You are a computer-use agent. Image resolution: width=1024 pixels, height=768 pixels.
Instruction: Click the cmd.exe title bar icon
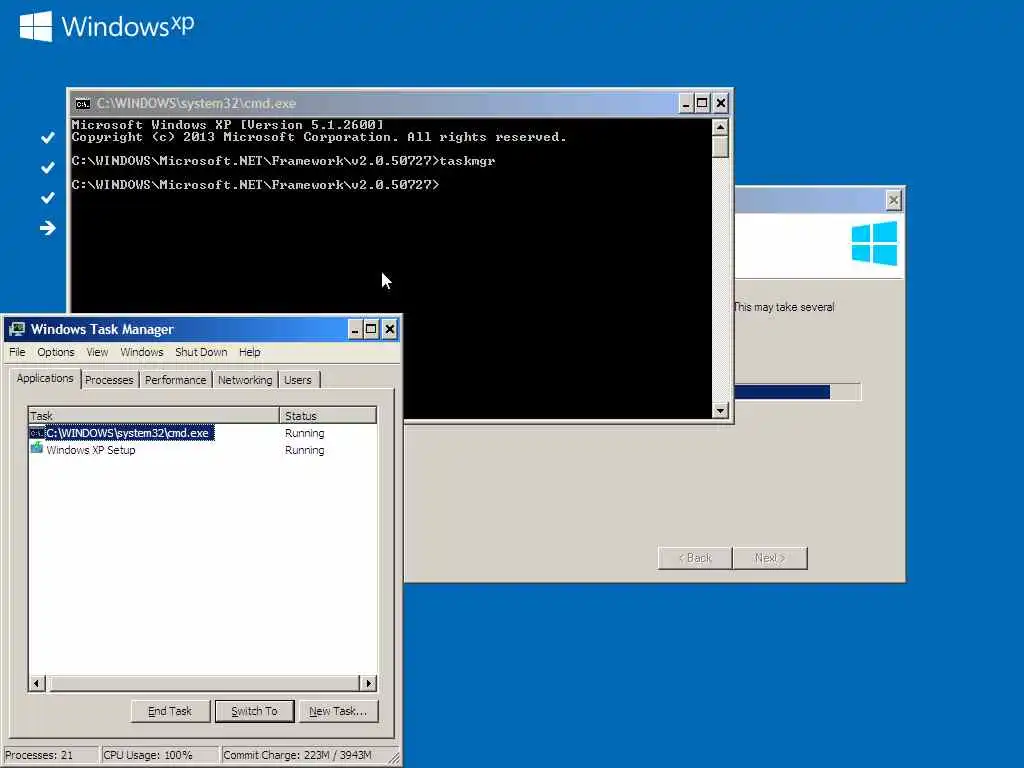point(82,104)
